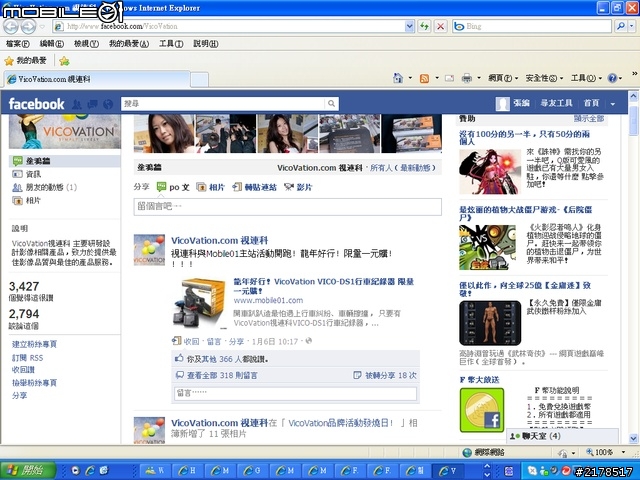The width and height of the screenshot is (640, 480).
Task: Click the 尋友工具 find friends link
Action: [x=556, y=104]
